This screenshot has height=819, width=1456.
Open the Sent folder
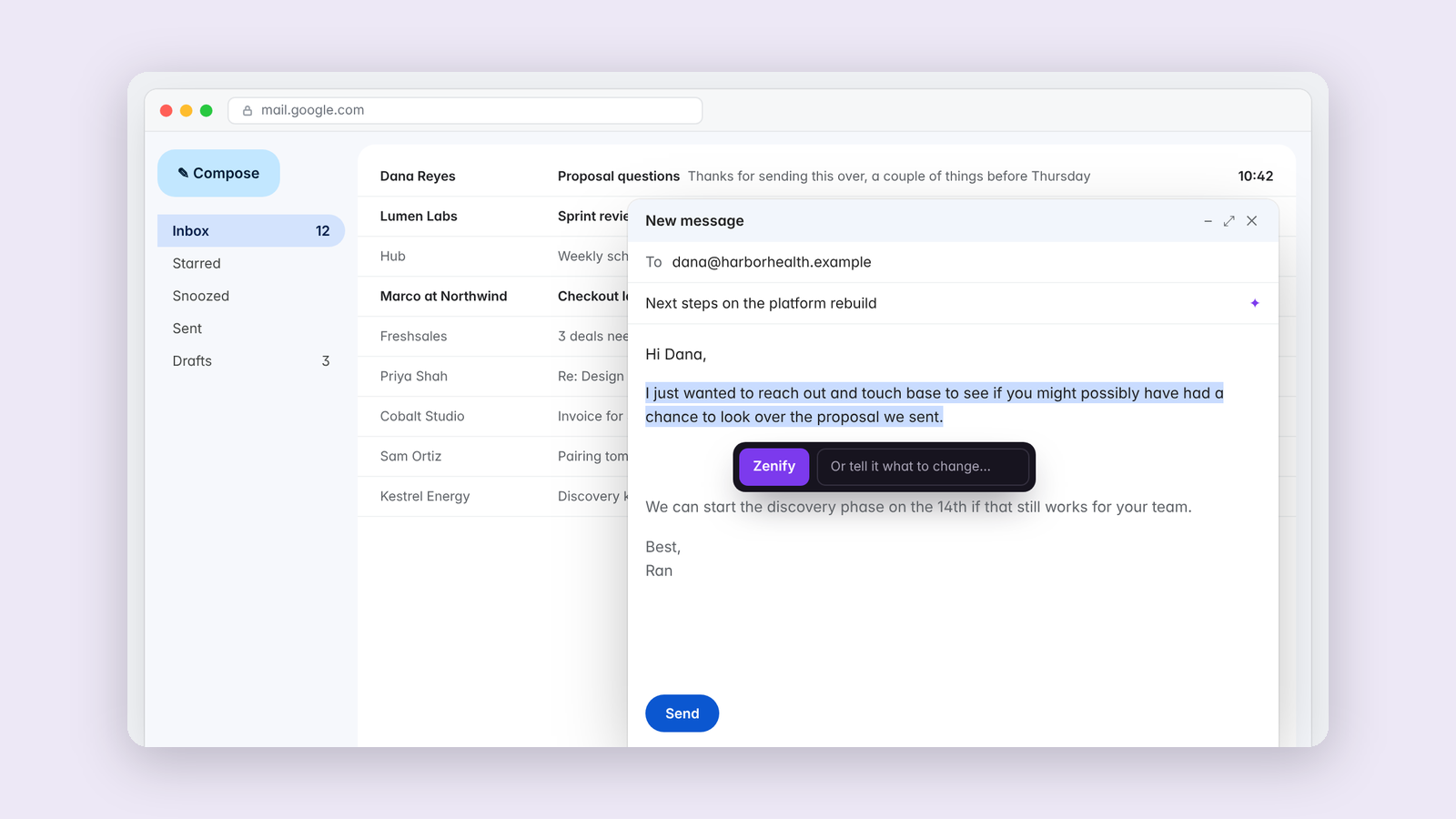[x=251, y=329]
